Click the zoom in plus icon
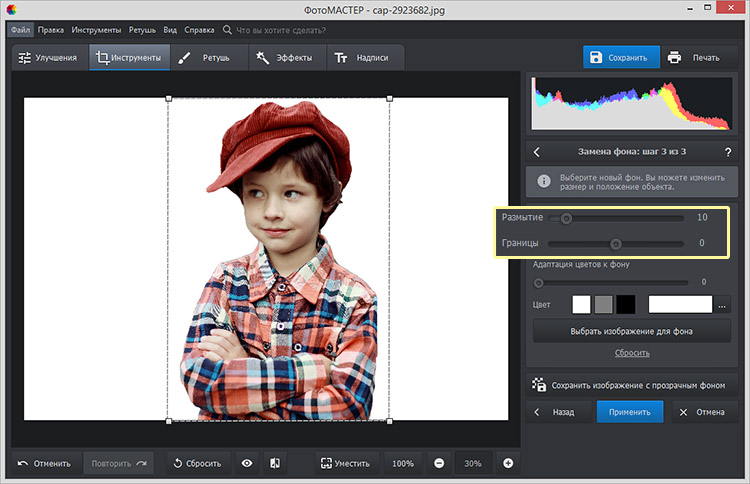Screen dimensions: 750x484 (x=508, y=463)
